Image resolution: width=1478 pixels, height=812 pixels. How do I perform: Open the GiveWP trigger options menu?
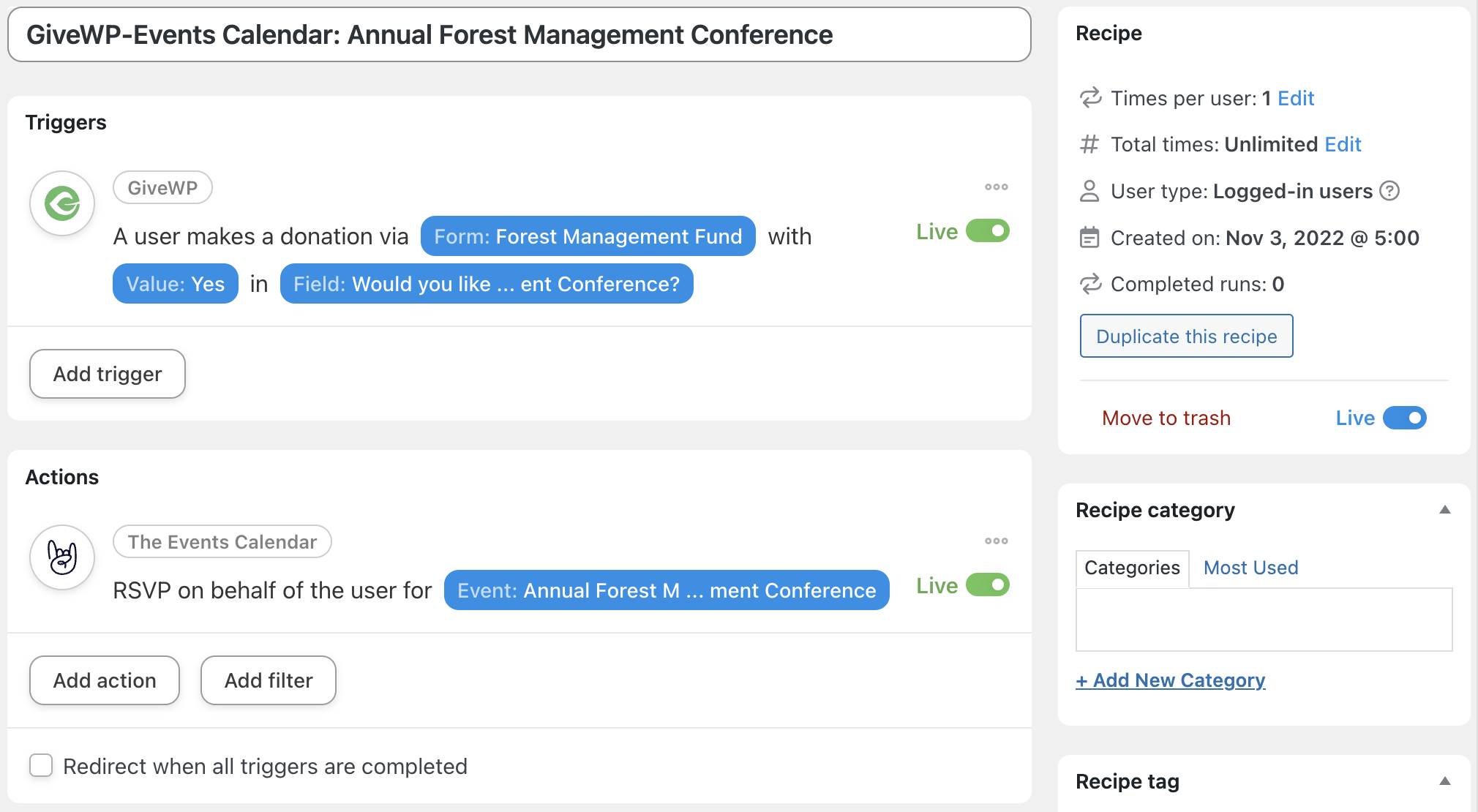point(996,187)
